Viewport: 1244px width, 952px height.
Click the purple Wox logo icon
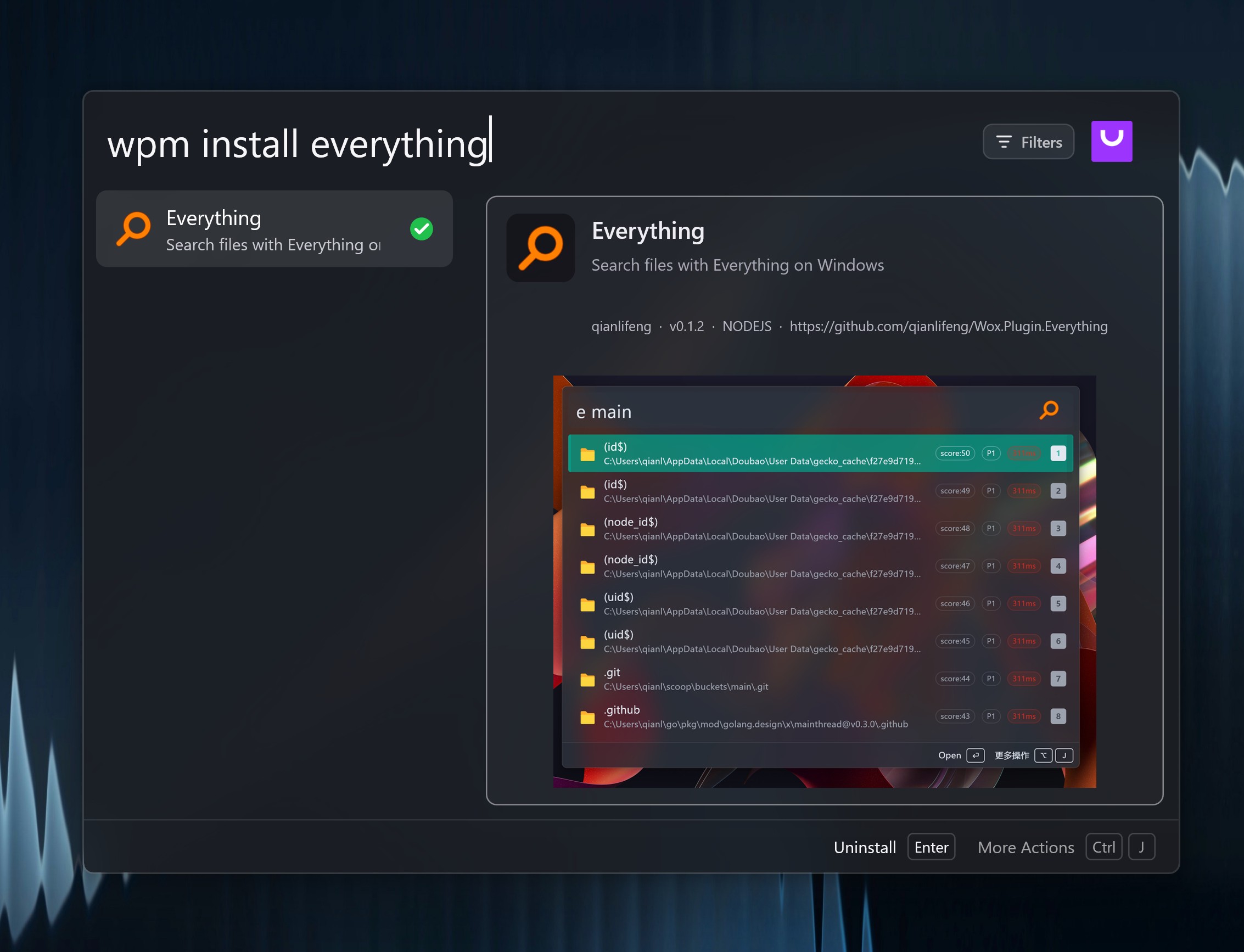pos(1112,141)
